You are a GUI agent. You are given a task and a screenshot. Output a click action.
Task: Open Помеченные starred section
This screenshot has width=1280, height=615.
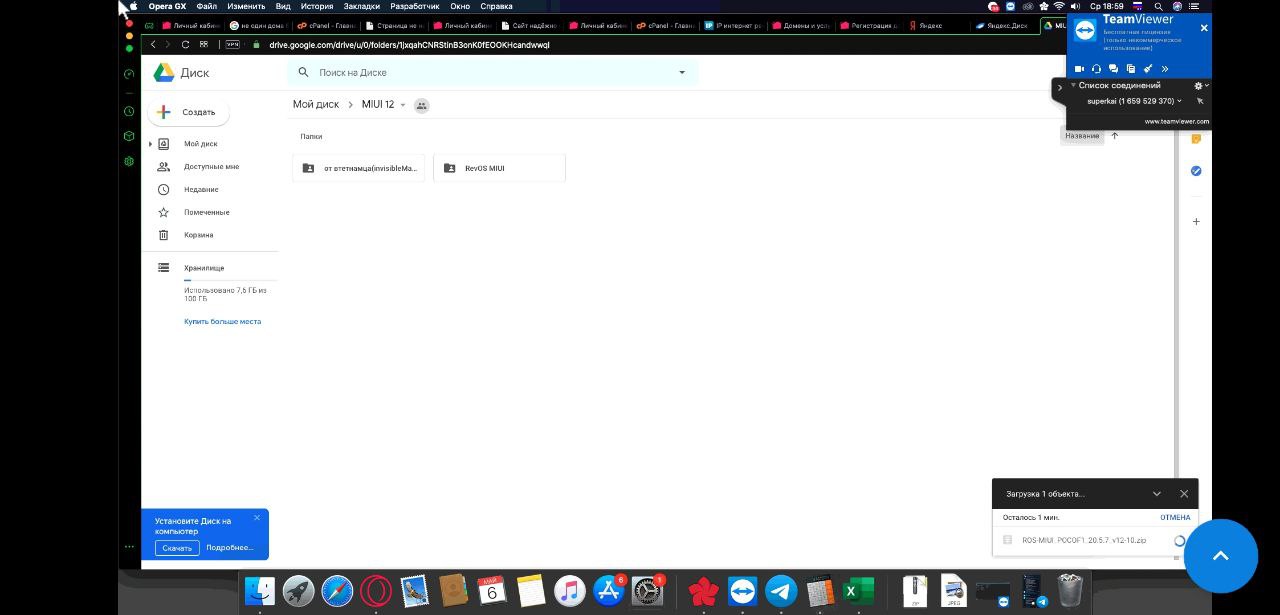tap(206, 212)
